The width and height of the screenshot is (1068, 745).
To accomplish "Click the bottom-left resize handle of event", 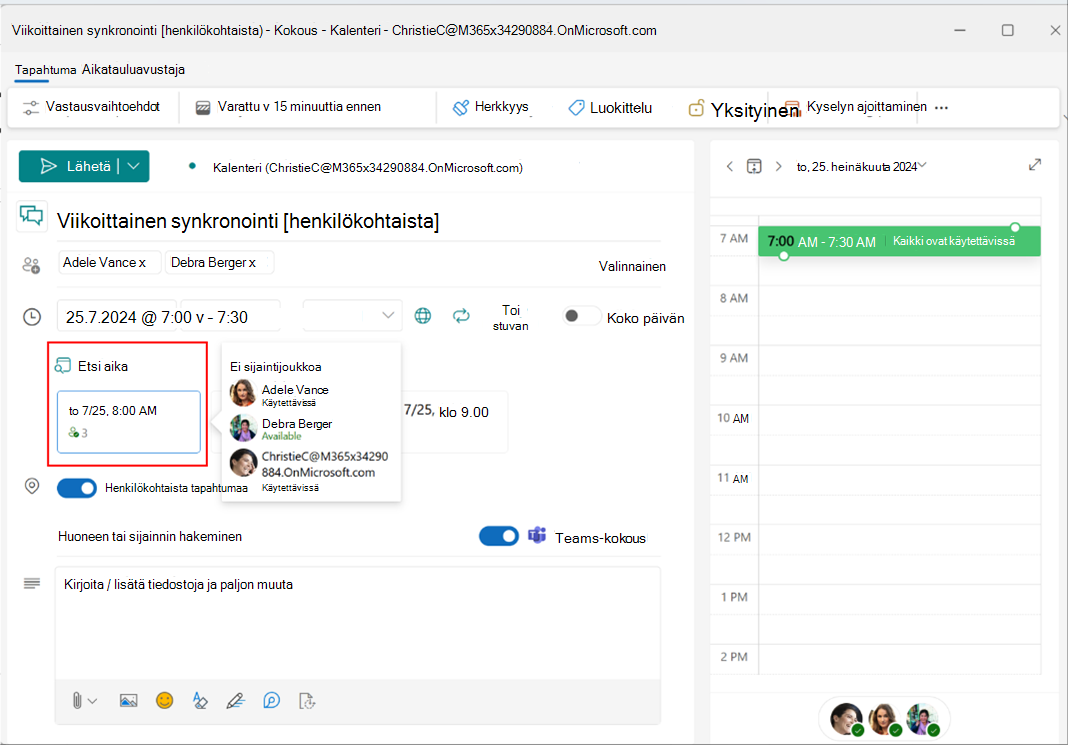I will (784, 256).
